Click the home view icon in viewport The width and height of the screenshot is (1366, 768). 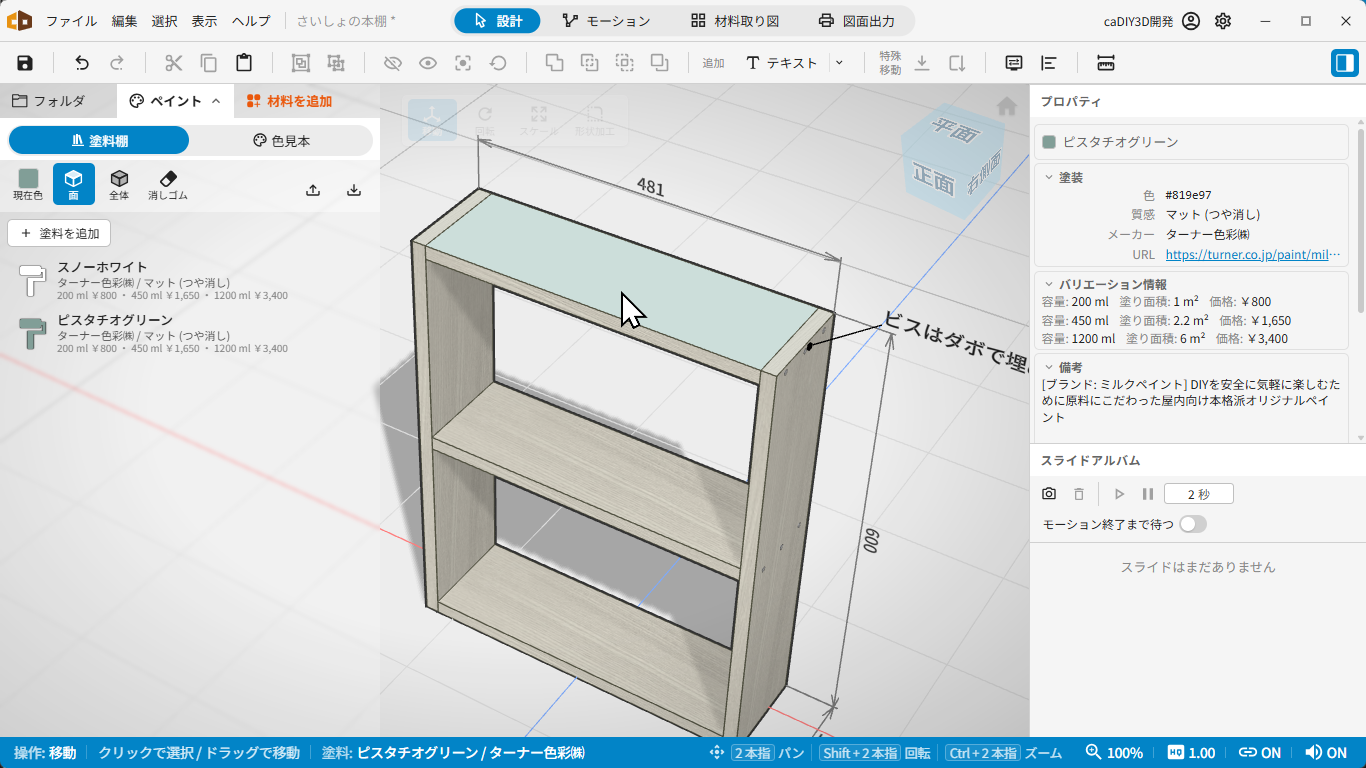(x=1007, y=106)
